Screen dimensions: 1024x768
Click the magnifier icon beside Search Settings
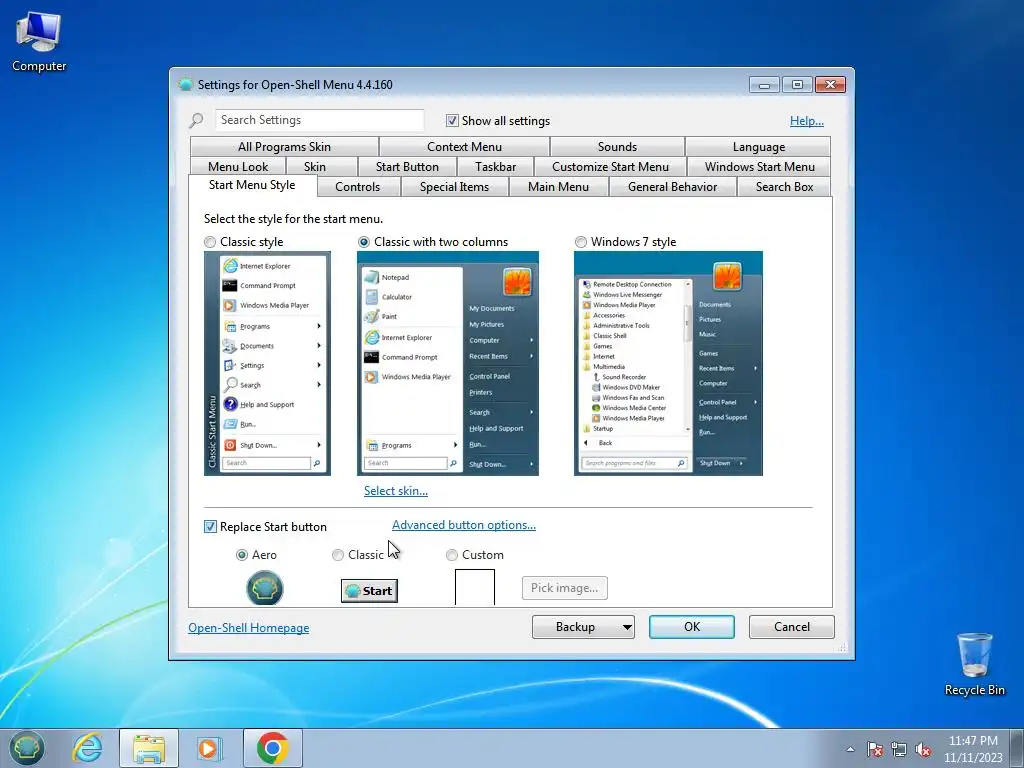coord(196,120)
